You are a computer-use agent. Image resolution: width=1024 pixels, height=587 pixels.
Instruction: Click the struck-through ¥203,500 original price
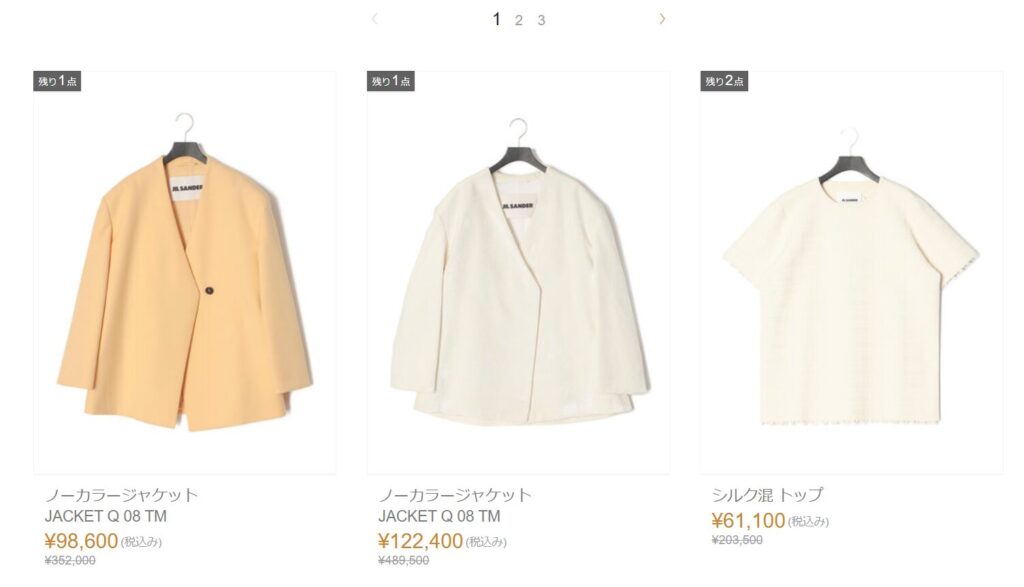(x=737, y=540)
